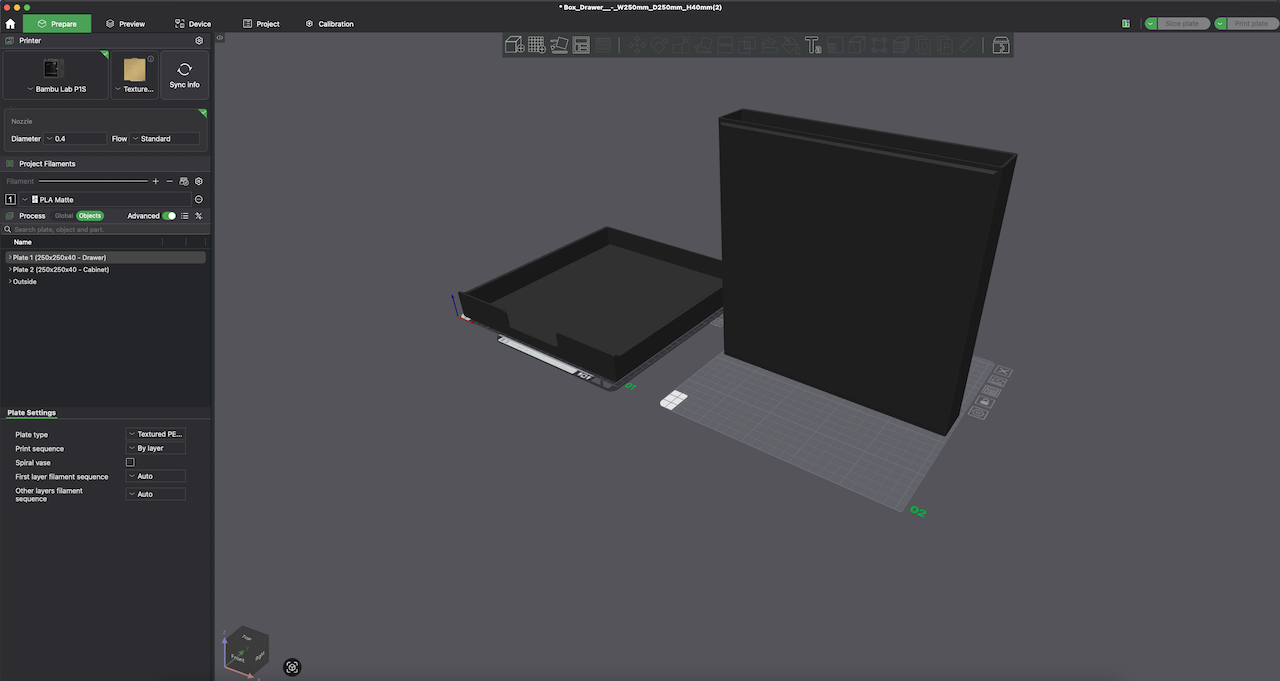Click the Name column header
This screenshot has height=681, width=1280.
(x=23, y=242)
